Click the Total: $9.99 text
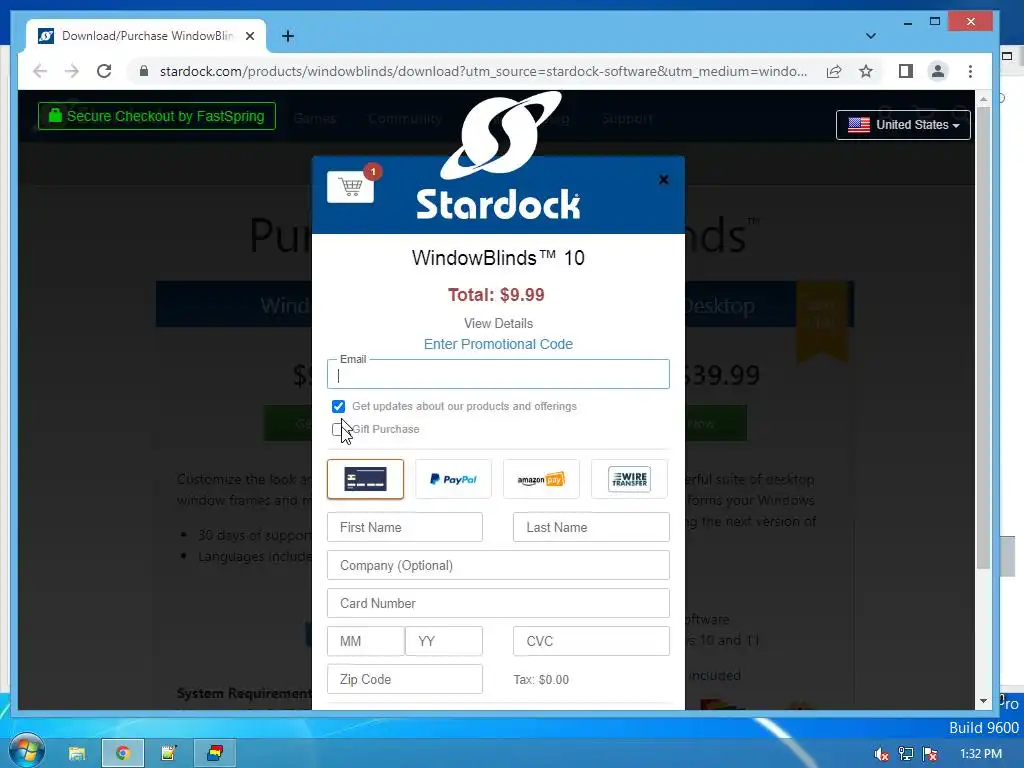Image resolution: width=1024 pixels, height=768 pixels. tap(496, 295)
